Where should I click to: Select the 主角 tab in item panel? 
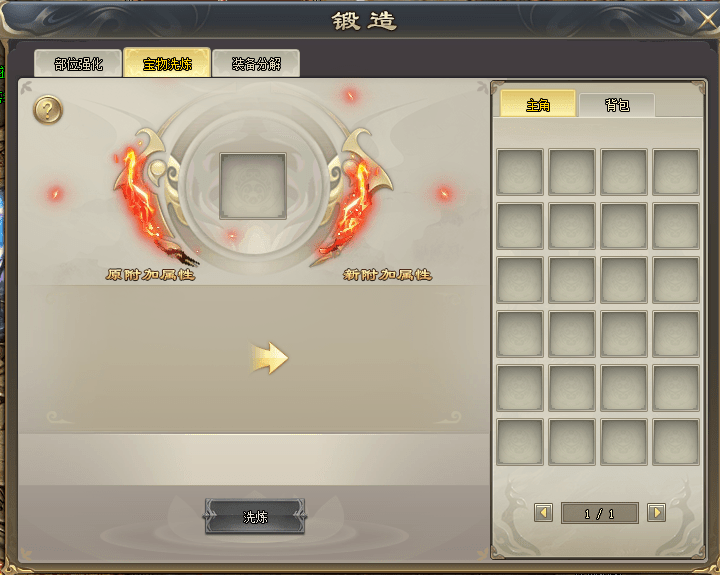coord(538,104)
